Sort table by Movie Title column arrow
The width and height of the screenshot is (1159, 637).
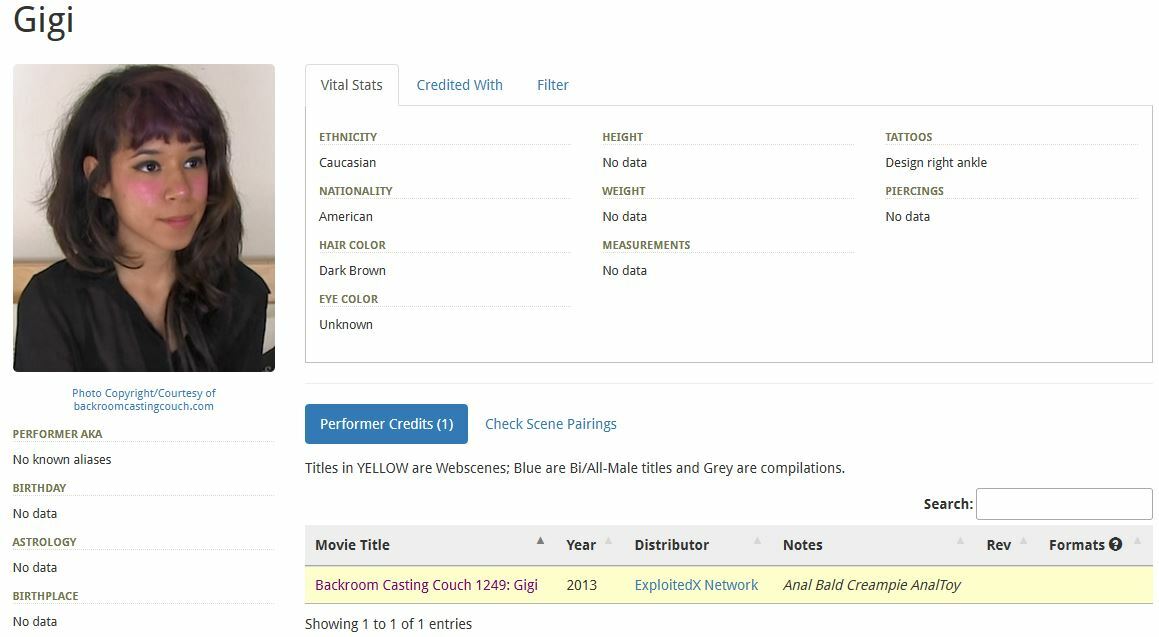[540, 541]
